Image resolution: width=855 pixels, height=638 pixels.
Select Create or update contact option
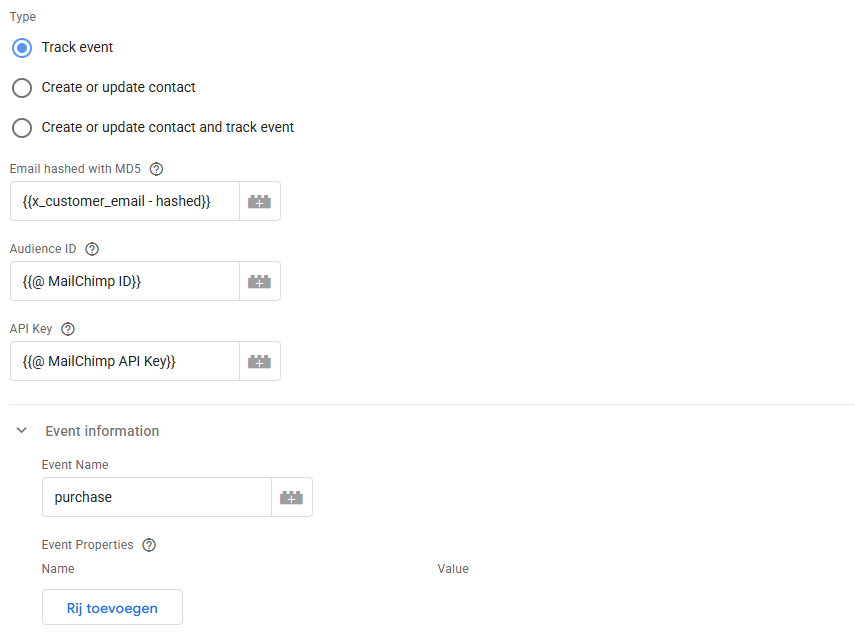(x=22, y=88)
